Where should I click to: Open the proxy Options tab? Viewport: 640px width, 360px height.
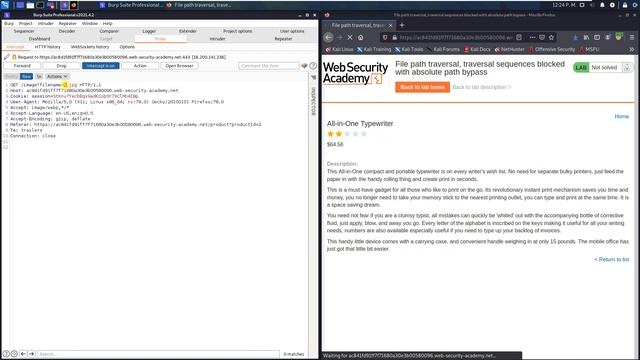pyautogui.click(x=127, y=47)
